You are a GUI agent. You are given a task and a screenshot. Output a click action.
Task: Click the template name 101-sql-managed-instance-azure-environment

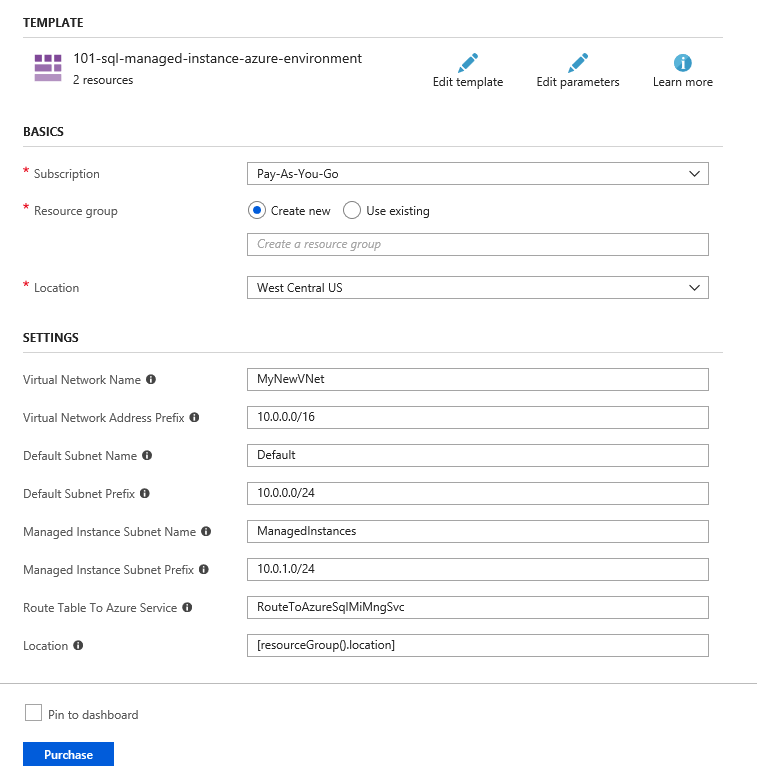pos(217,58)
